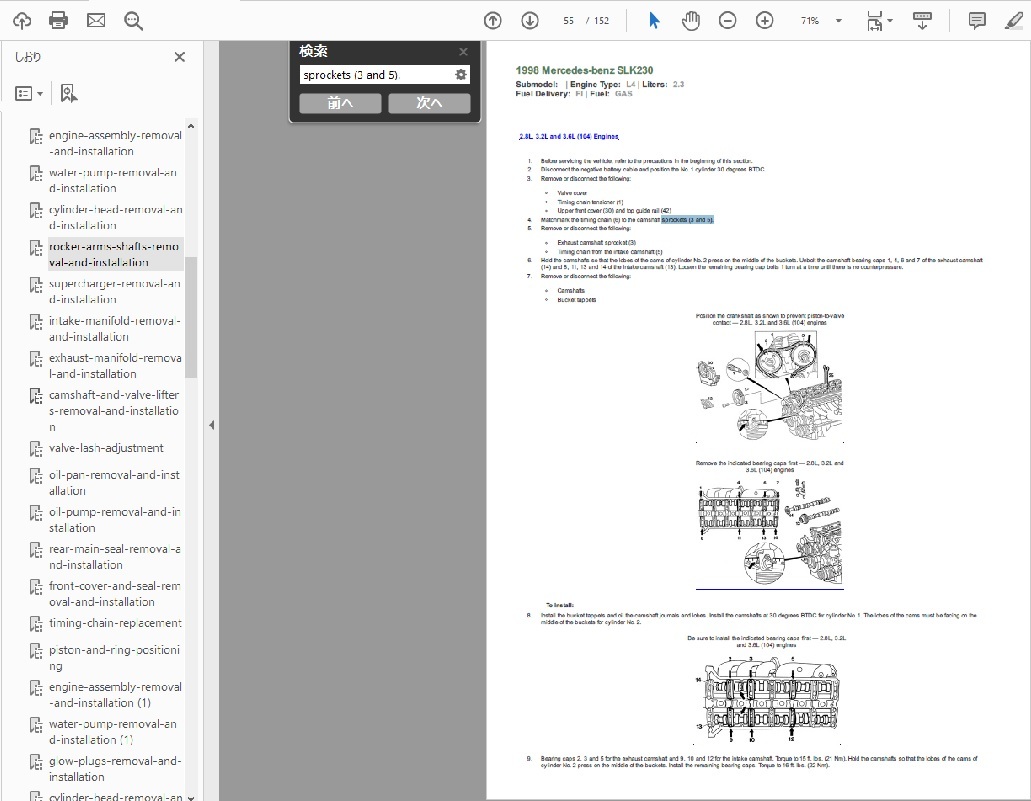
Task: Activate the hand pan tool
Action: click(x=691, y=20)
